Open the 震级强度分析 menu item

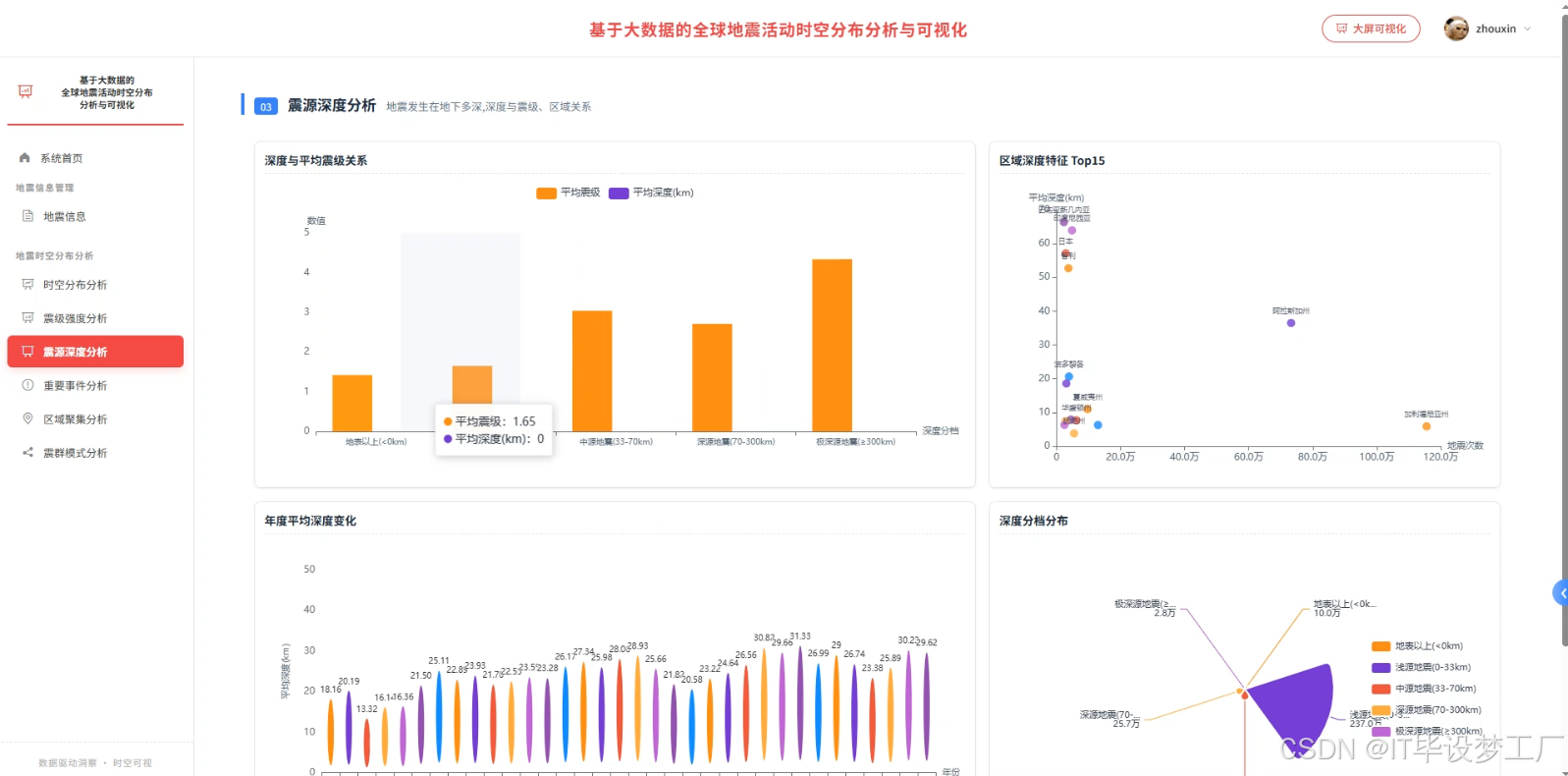[x=95, y=318]
